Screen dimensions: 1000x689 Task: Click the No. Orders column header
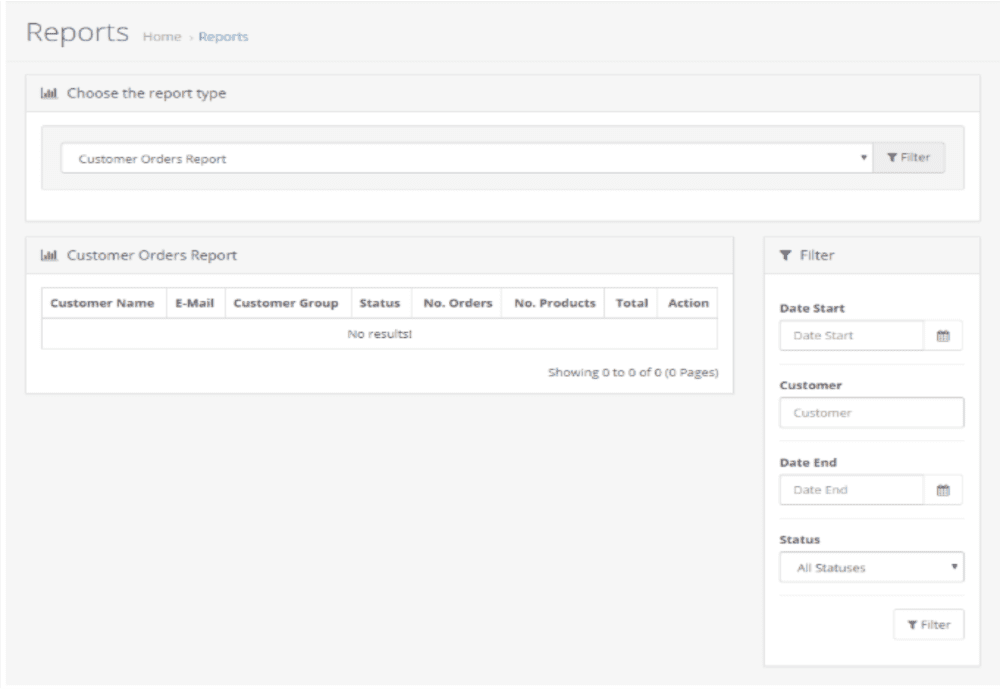pyautogui.click(x=458, y=303)
